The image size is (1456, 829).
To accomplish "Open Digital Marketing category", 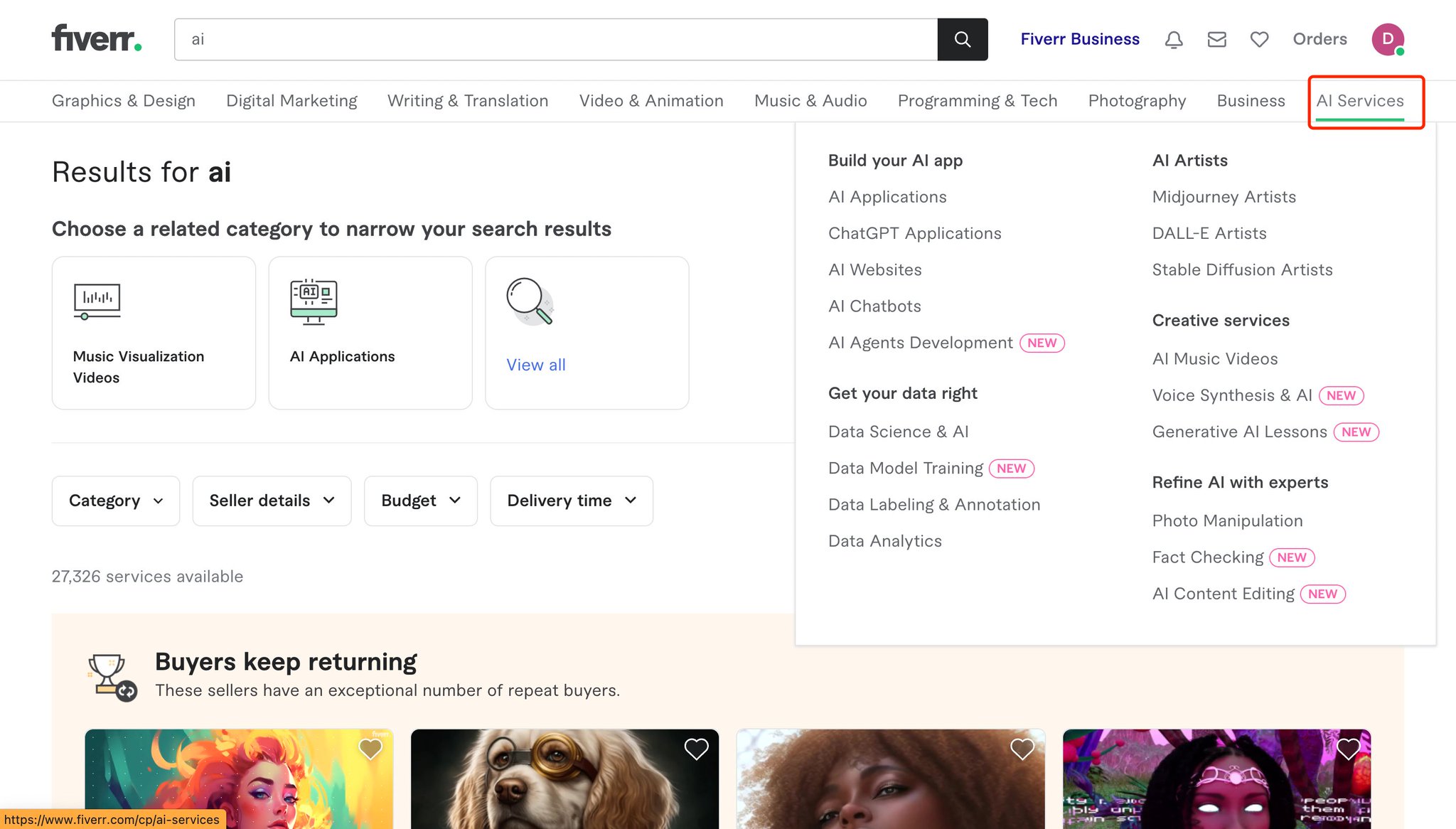I will (291, 101).
